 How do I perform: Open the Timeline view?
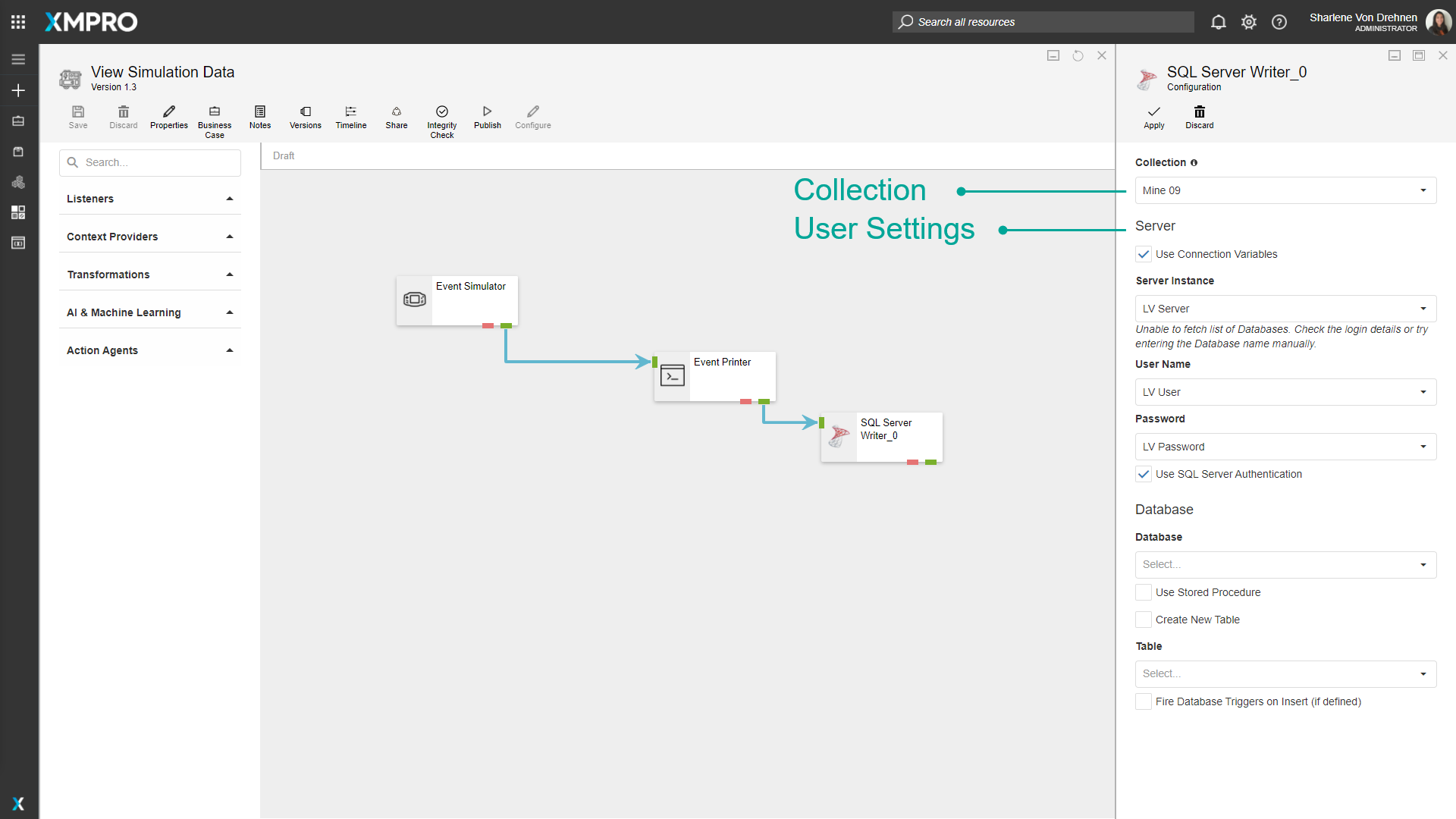350,112
